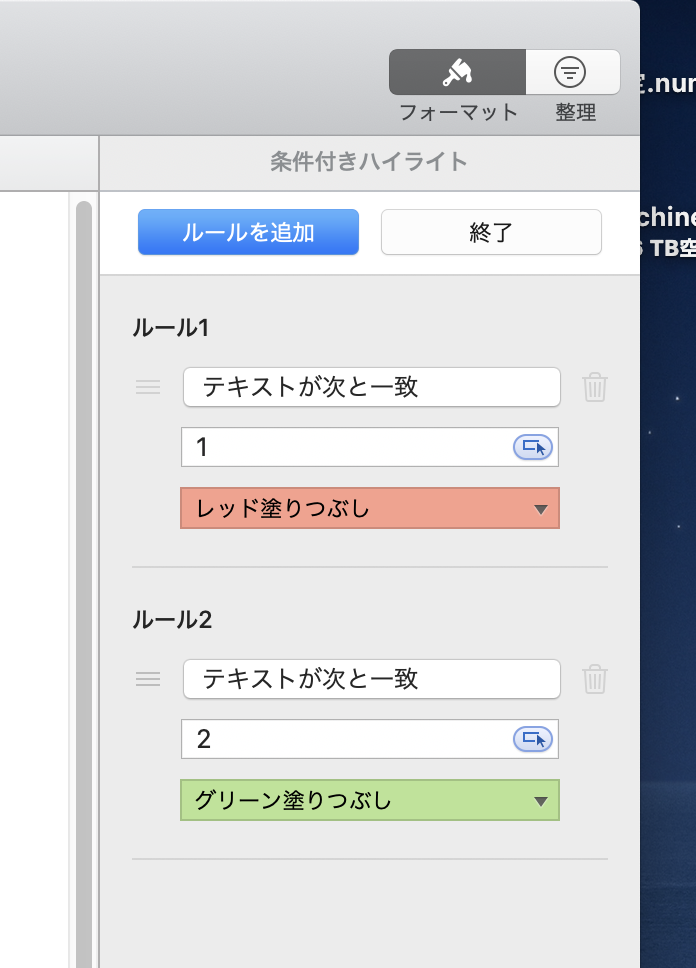Click Rule 2 cell reference picker icon
Viewport: 696px width, 968px height.
532,739
